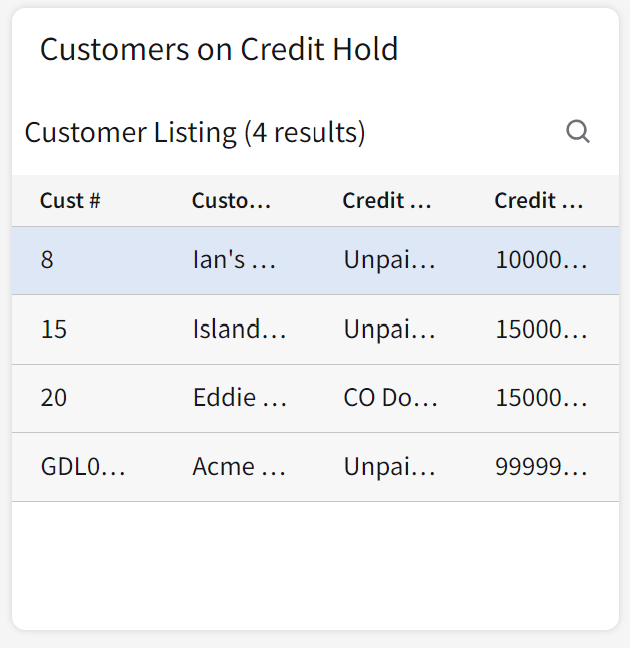Click the Island... customer name cell
The height and width of the screenshot is (648, 630).
coord(239,329)
